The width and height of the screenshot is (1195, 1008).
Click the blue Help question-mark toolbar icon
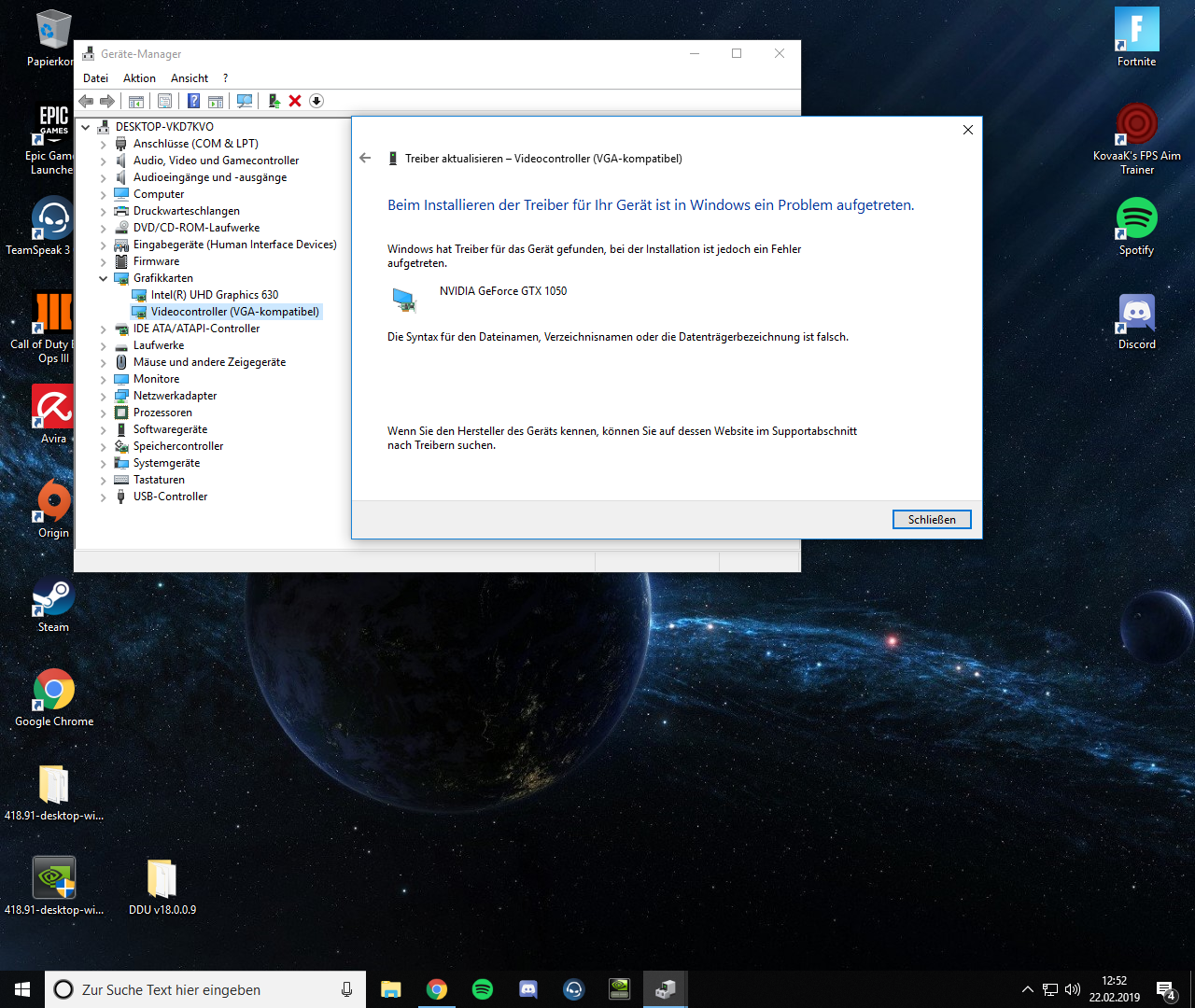click(x=193, y=101)
